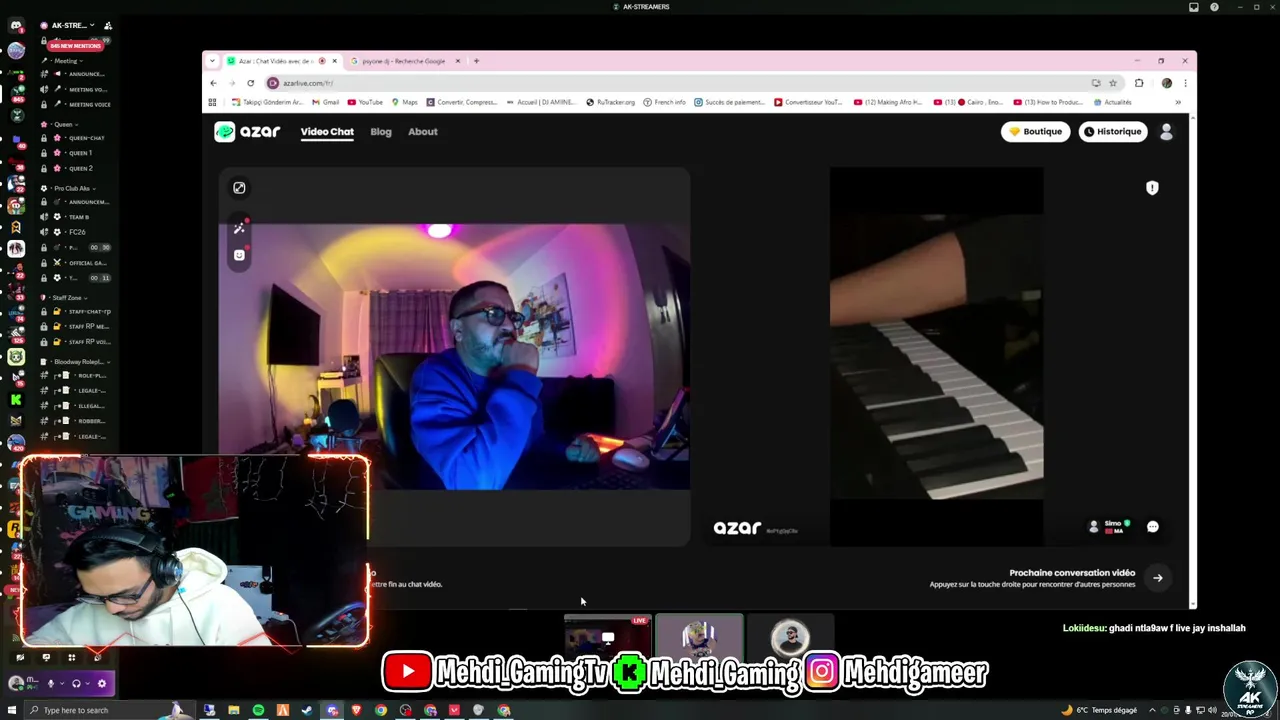The width and height of the screenshot is (1280, 720).
Task: Jump to 845 new mentions
Action: coord(75,45)
